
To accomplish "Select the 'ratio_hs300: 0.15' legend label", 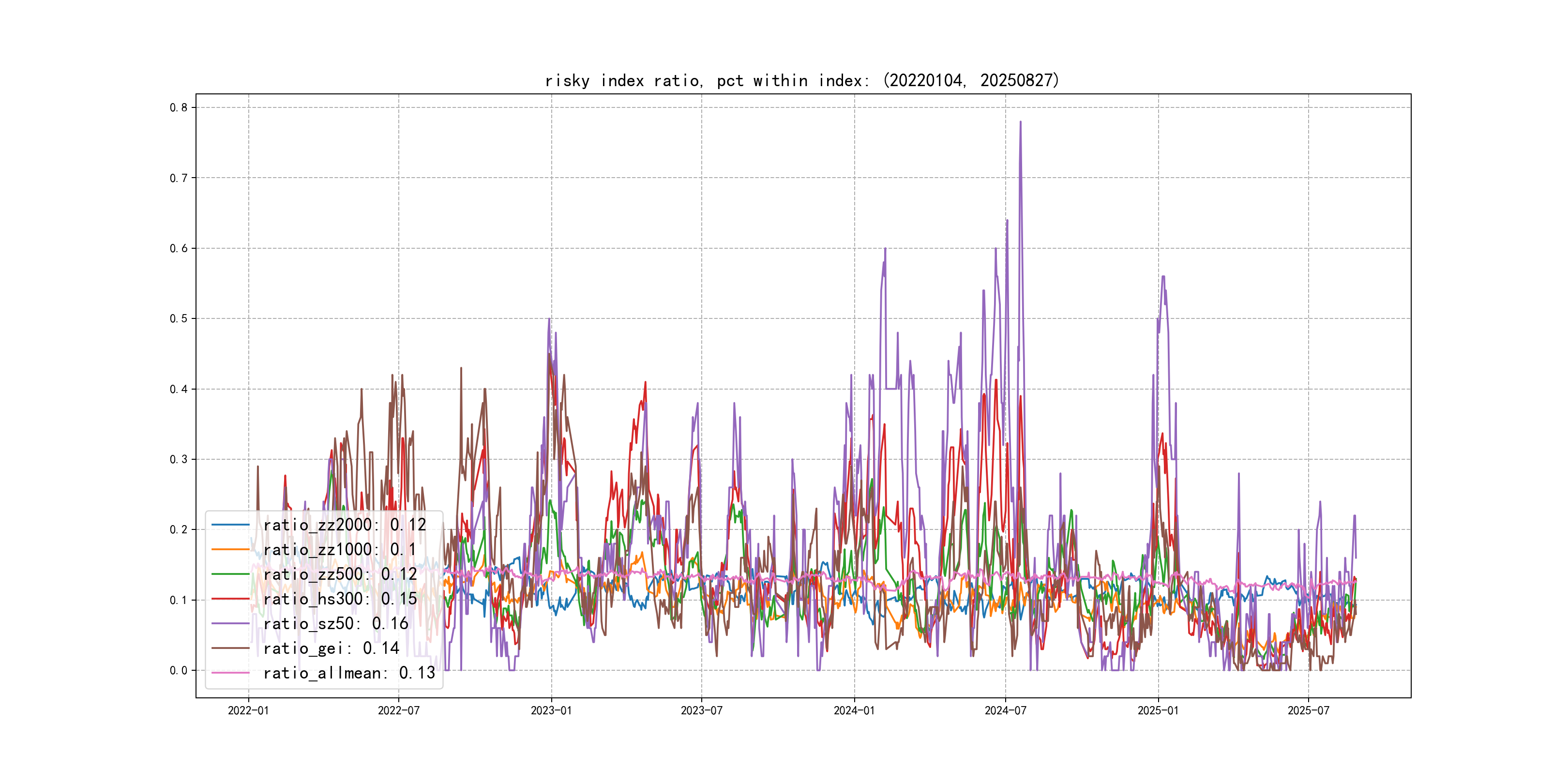I will tap(340, 599).
